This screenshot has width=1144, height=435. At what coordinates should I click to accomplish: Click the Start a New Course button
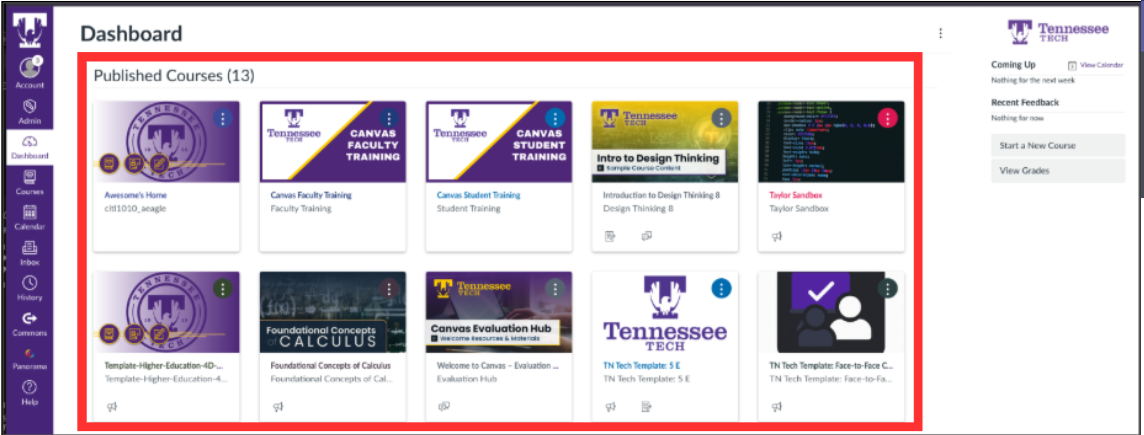coord(1058,145)
